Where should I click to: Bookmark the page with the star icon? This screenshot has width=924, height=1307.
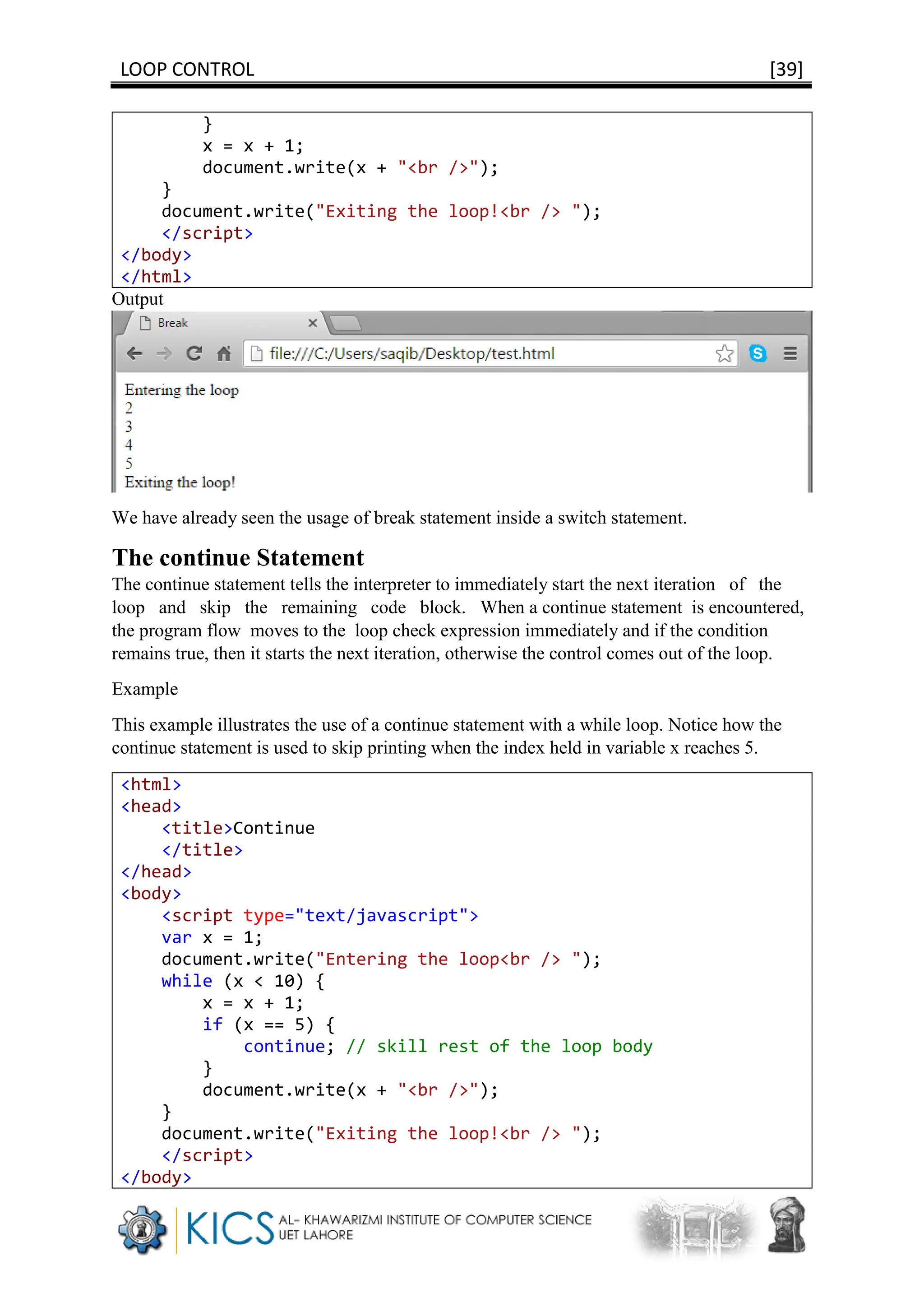coord(724,353)
